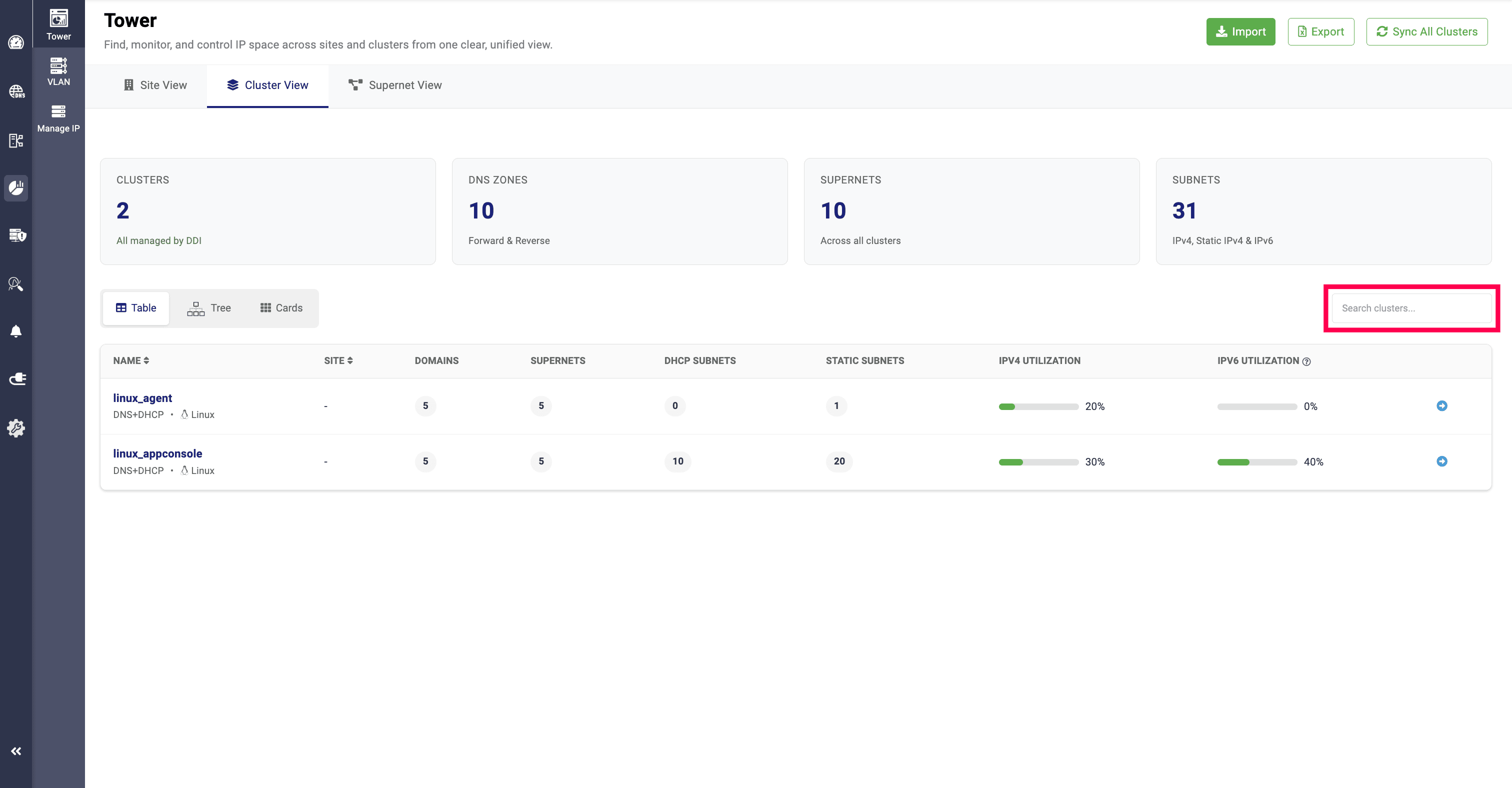Click the arrow icon for linux_agent row
Screen dimensions: 1512x788
point(1441,405)
